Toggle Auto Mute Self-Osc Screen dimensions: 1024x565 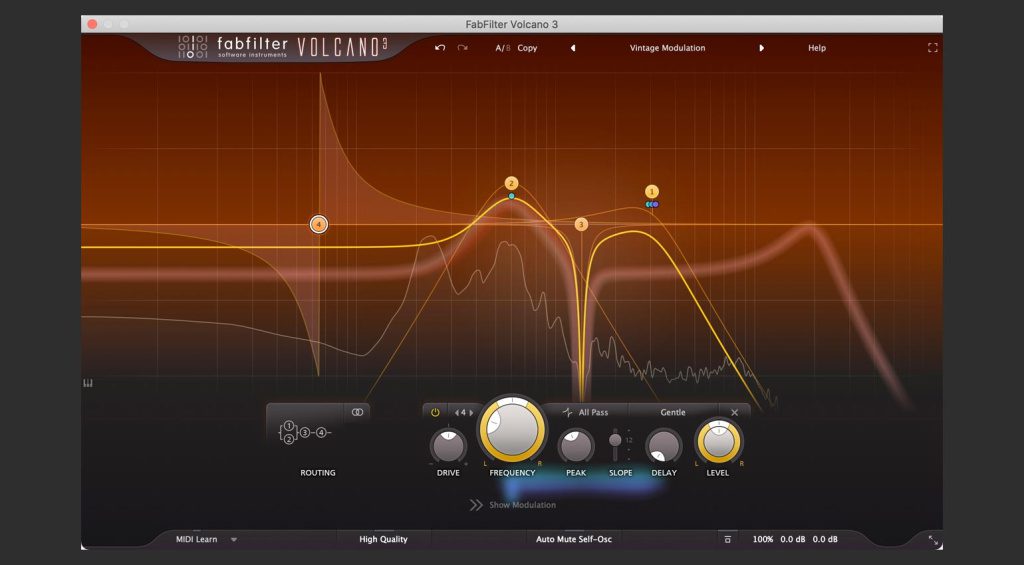point(574,540)
